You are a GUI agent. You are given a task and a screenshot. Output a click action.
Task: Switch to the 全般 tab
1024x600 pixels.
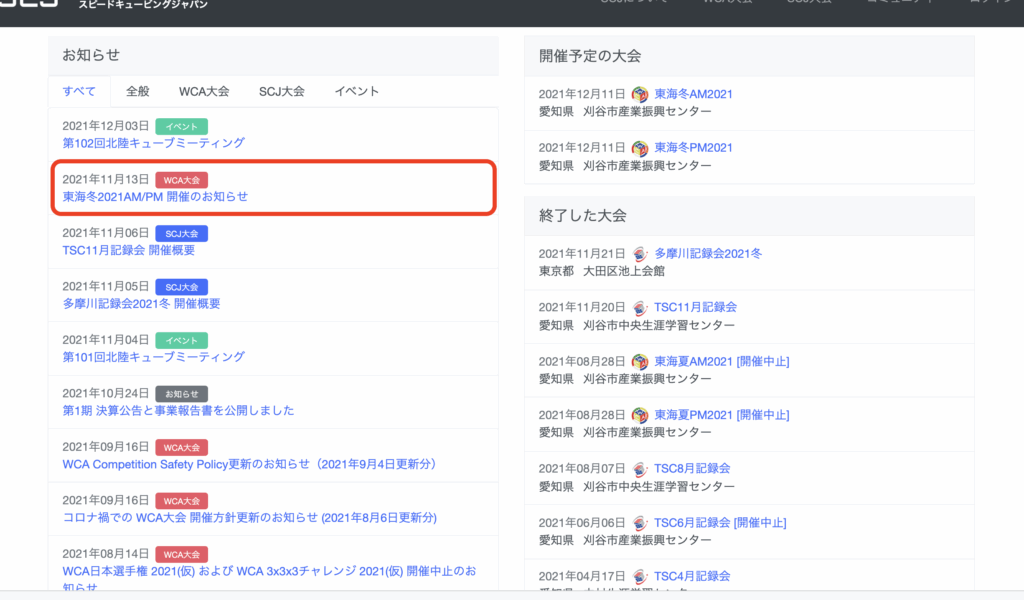tap(138, 91)
